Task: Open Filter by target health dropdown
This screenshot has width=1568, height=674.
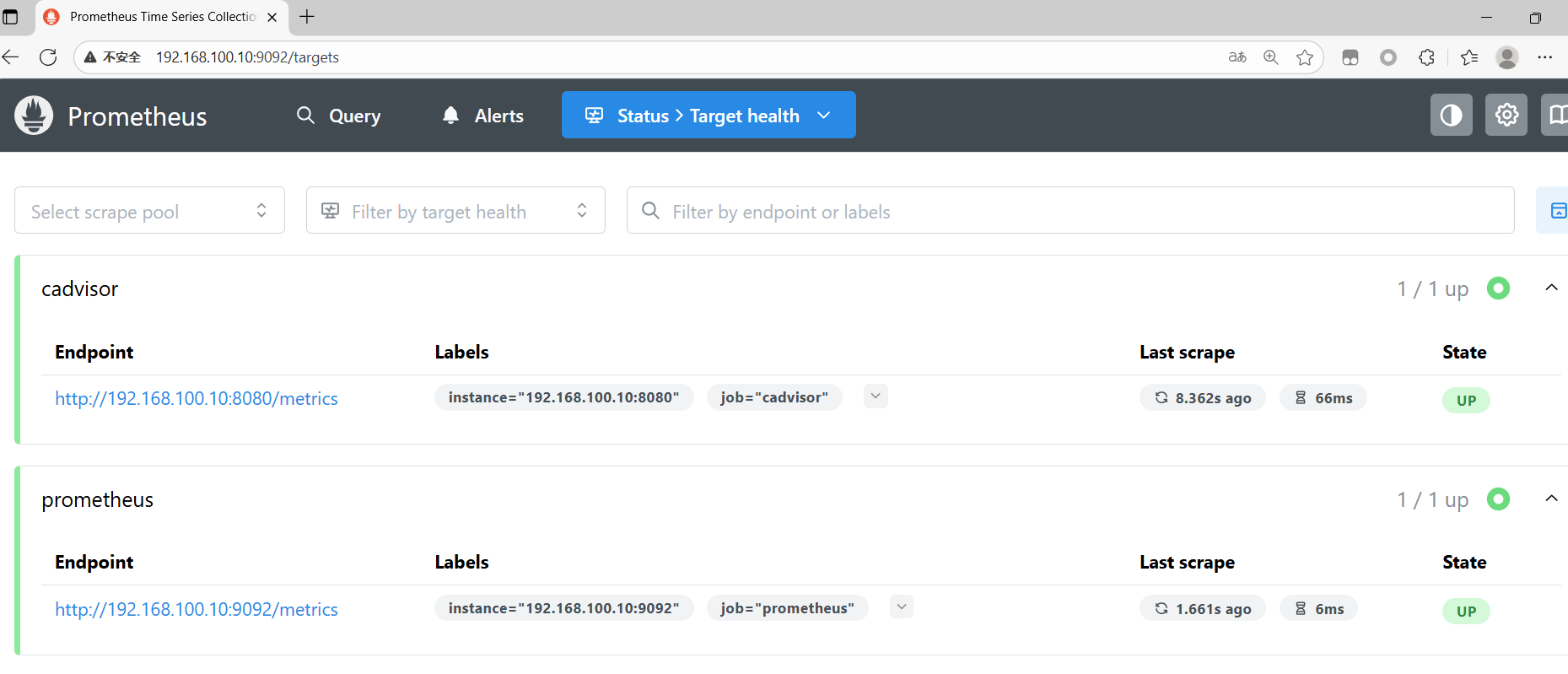Action: 455,210
